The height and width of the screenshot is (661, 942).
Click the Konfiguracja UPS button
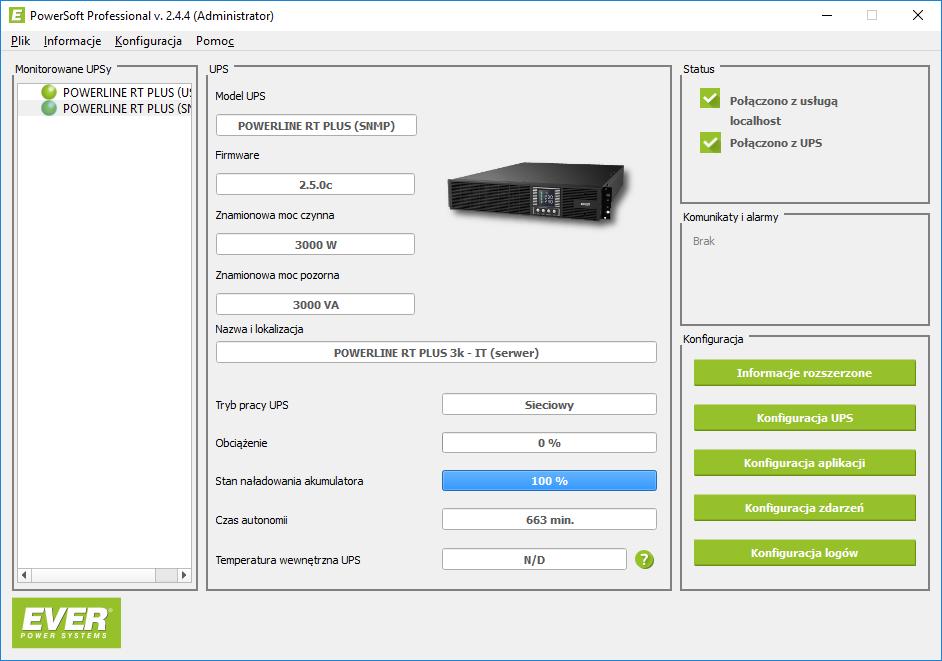[x=804, y=418]
